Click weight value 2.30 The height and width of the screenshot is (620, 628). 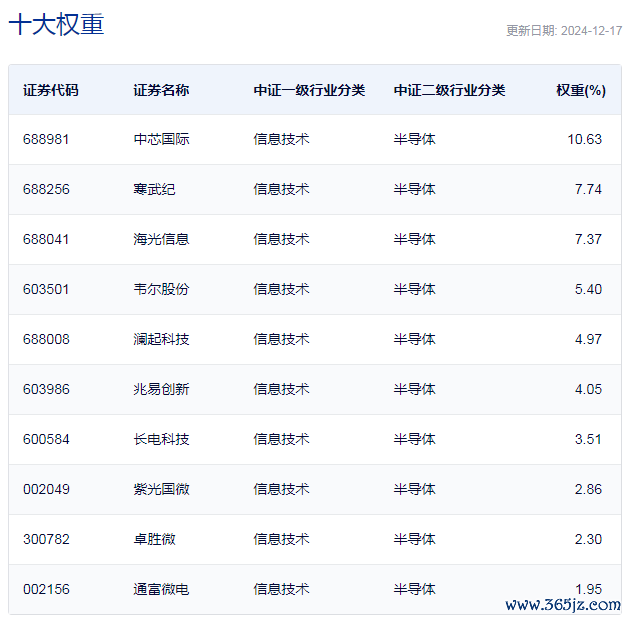click(588, 539)
